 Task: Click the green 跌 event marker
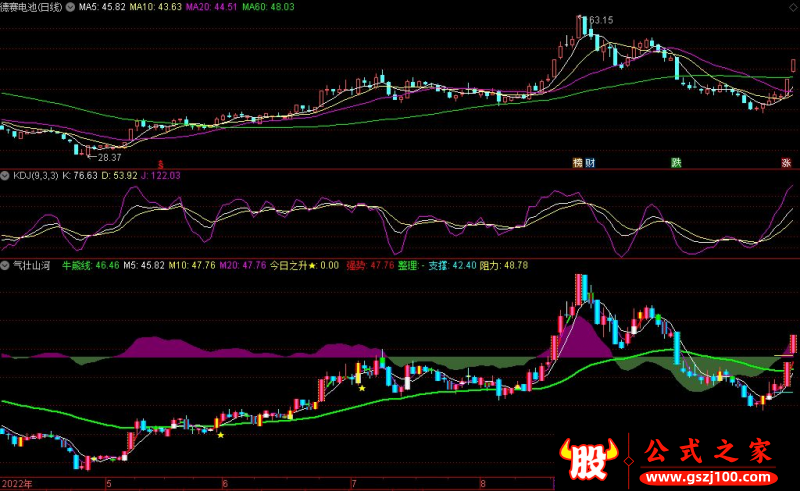pyautogui.click(x=677, y=163)
